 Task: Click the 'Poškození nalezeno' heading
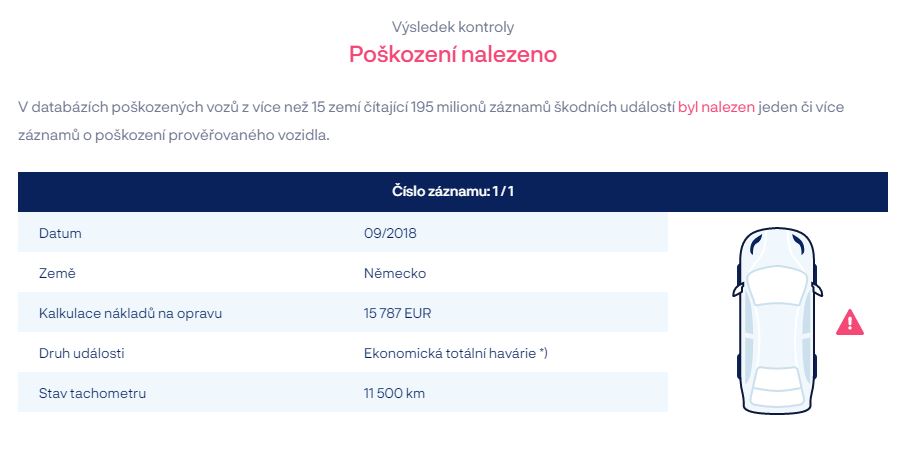tap(453, 54)
